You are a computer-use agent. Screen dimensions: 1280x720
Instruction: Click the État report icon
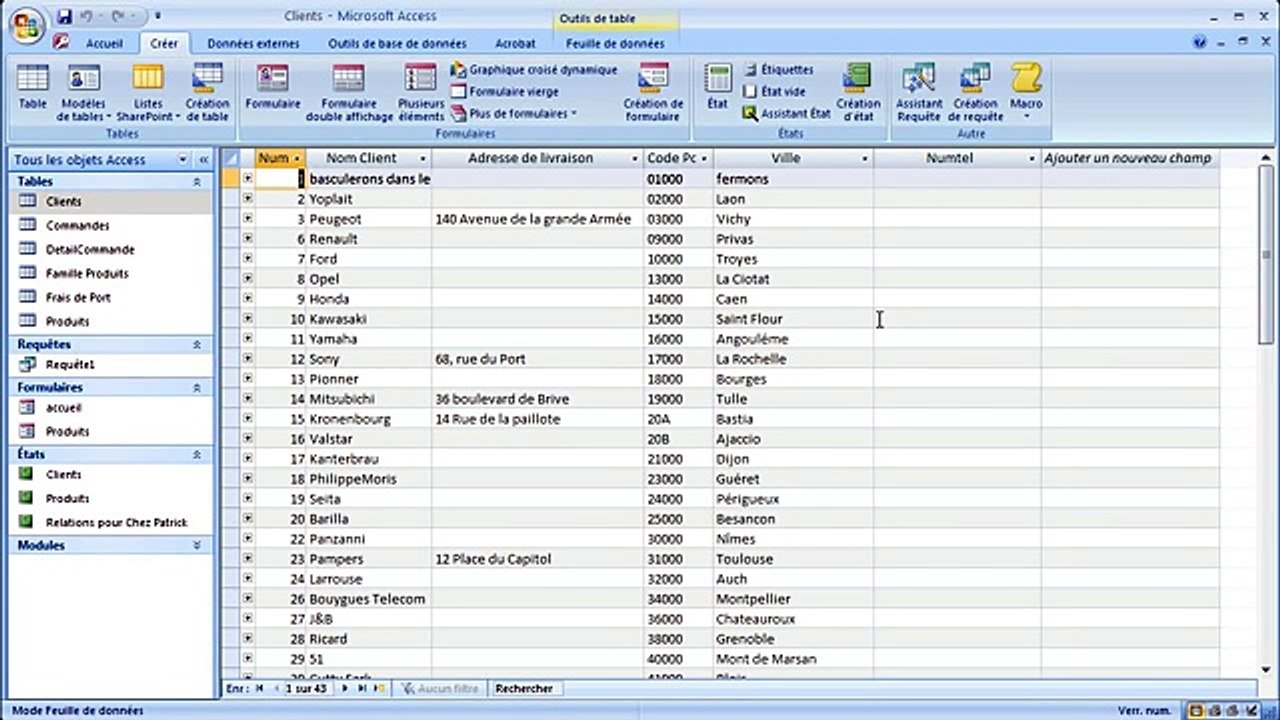tap(717, 86)
